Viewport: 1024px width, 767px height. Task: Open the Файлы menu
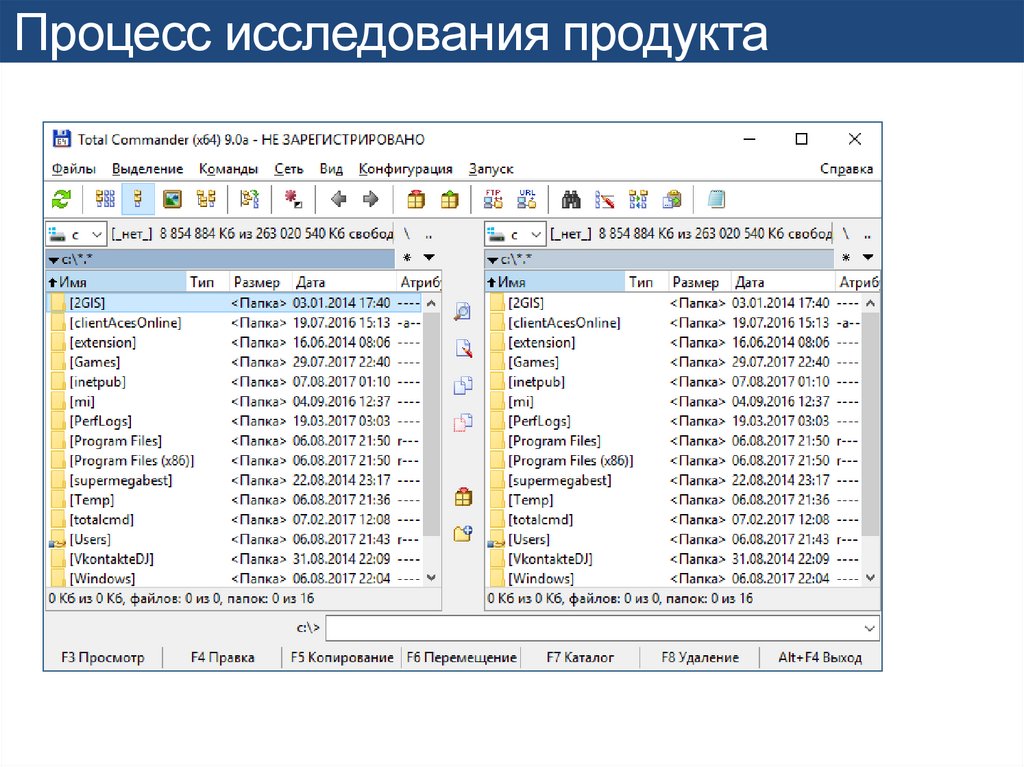pos(74,169)
